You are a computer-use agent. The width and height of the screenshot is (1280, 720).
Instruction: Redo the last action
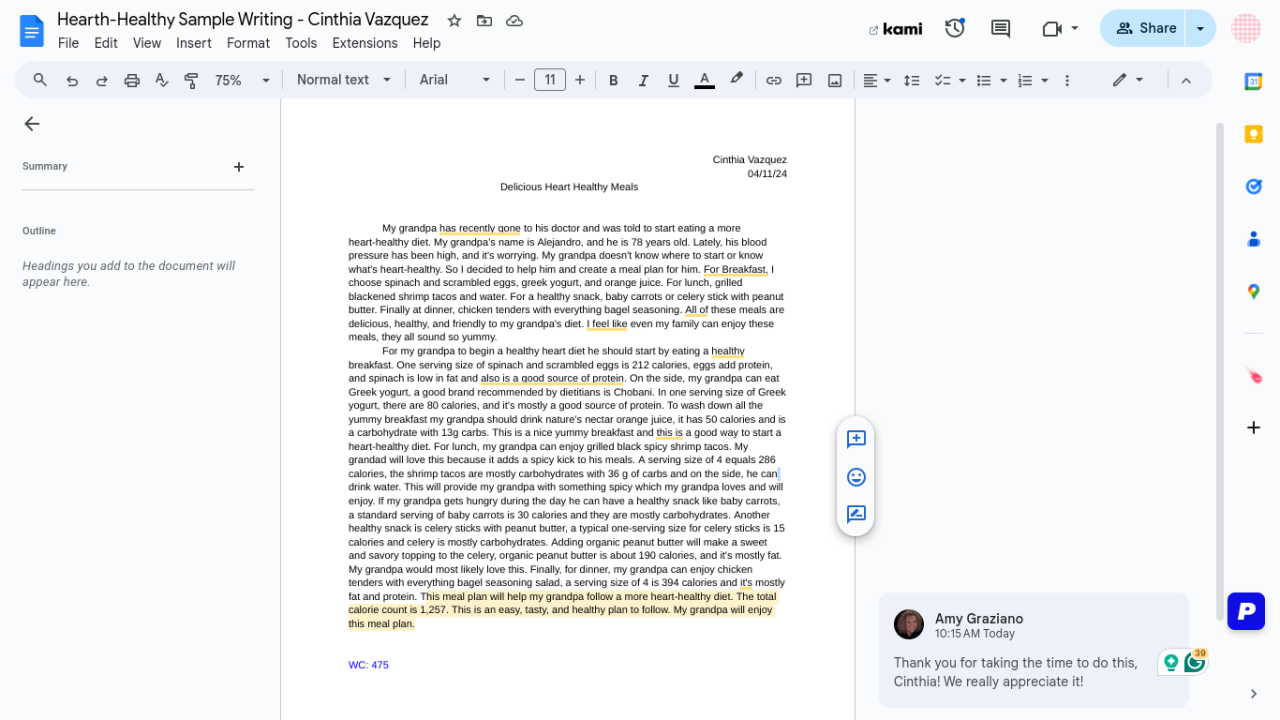(101, 80)
